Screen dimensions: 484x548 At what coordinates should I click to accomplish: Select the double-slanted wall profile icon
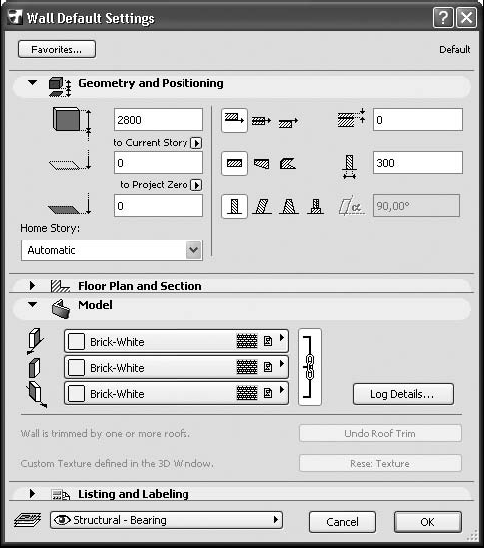click(289, 206)
